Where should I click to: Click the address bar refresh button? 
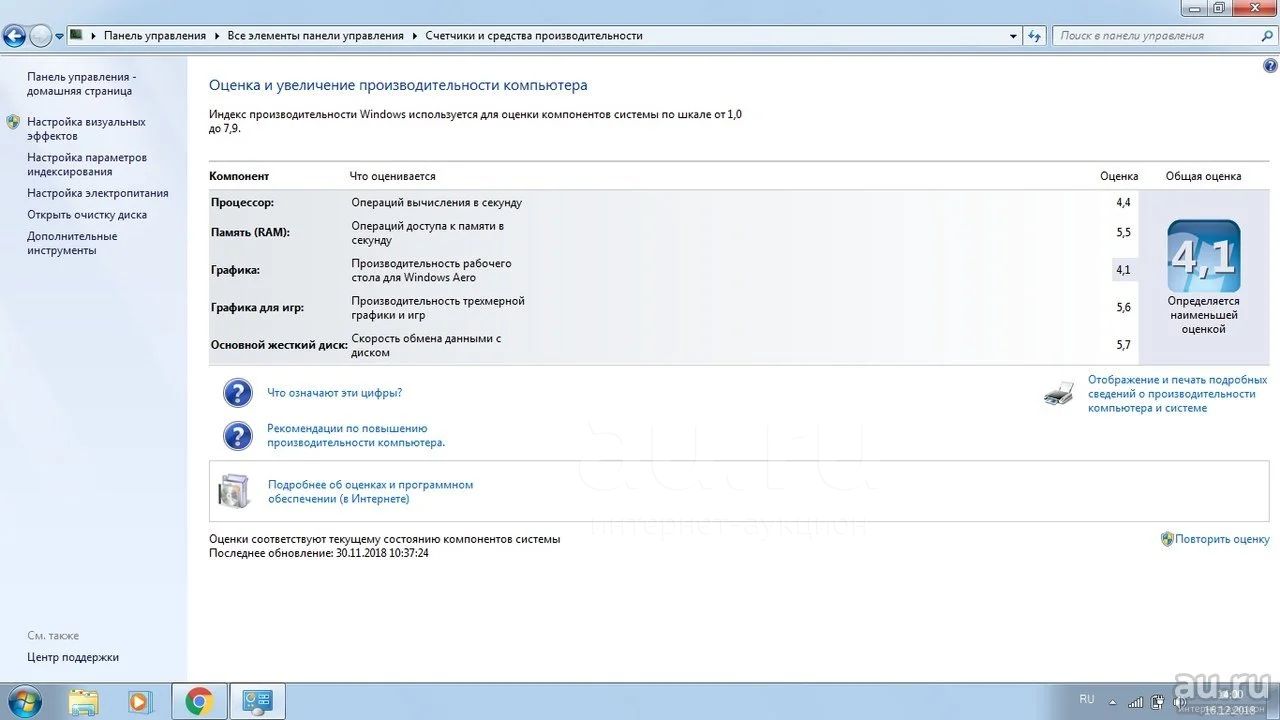pyautogui.click(x=1035, y=36)
